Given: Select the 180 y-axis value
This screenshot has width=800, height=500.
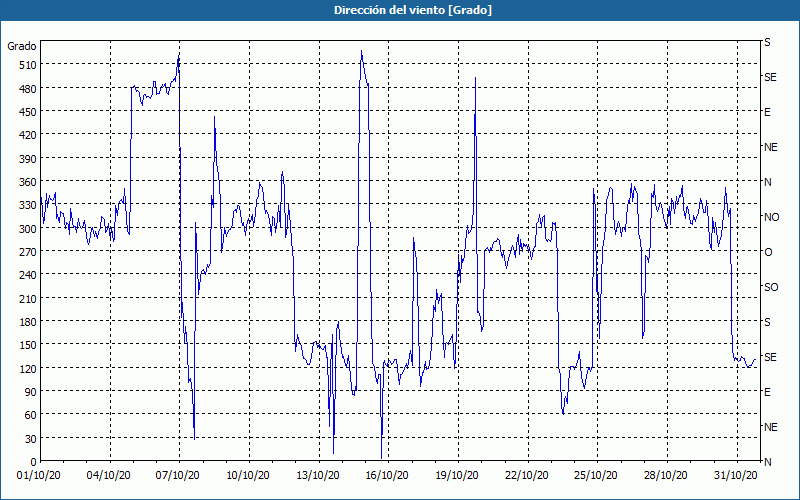Looking at the screenshot, I should coord(27,322).
